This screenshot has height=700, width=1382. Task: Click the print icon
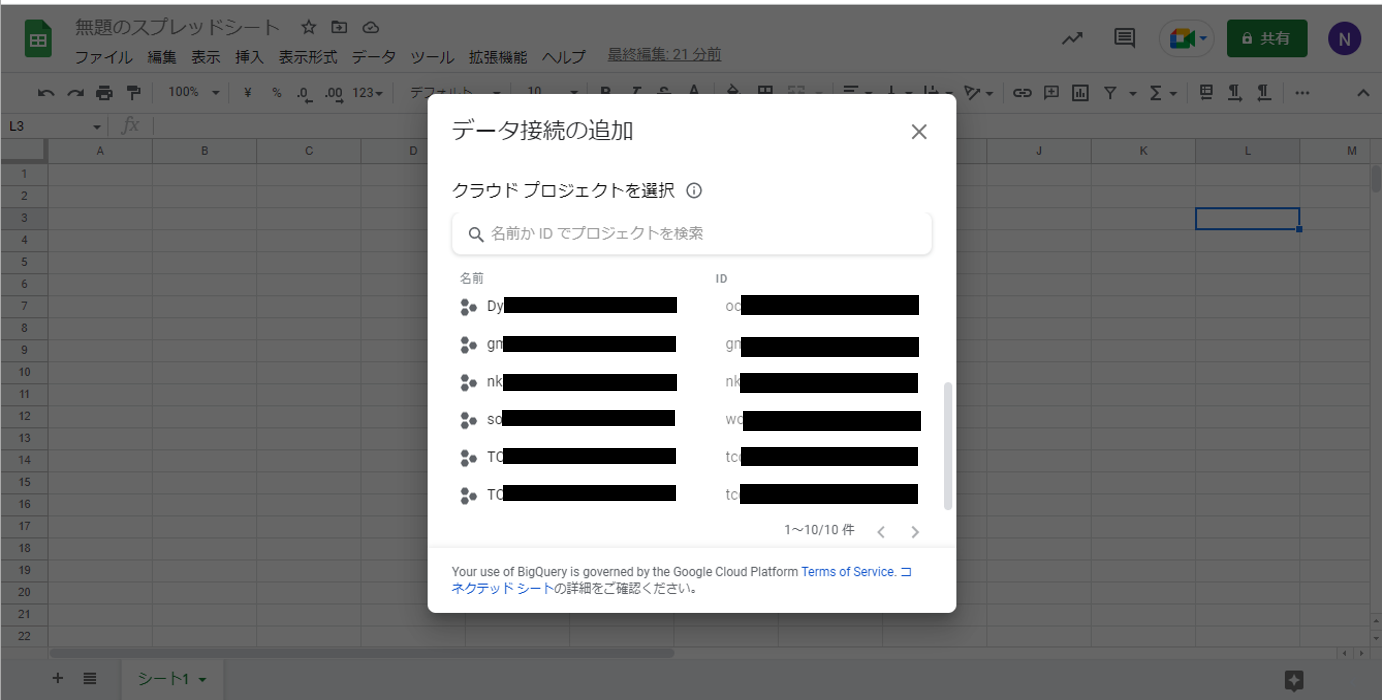tap(104, 93)
